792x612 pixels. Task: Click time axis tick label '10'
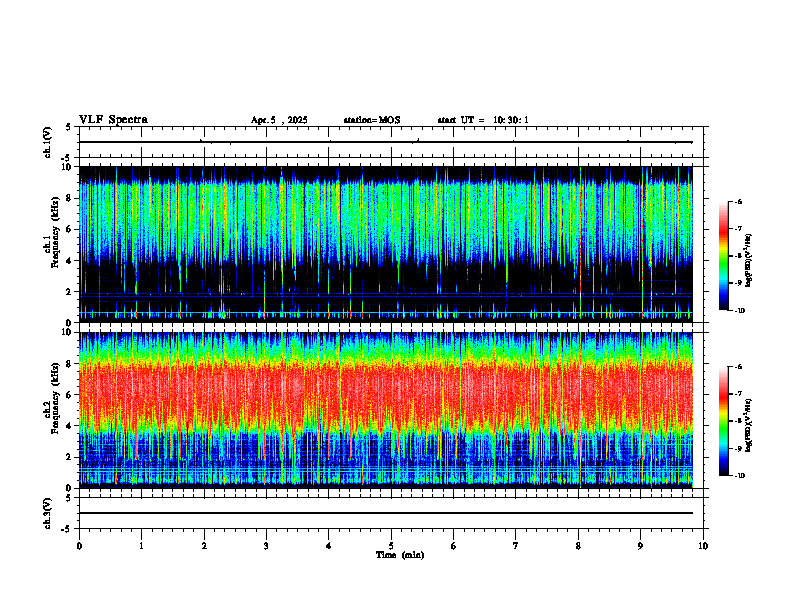703,546
